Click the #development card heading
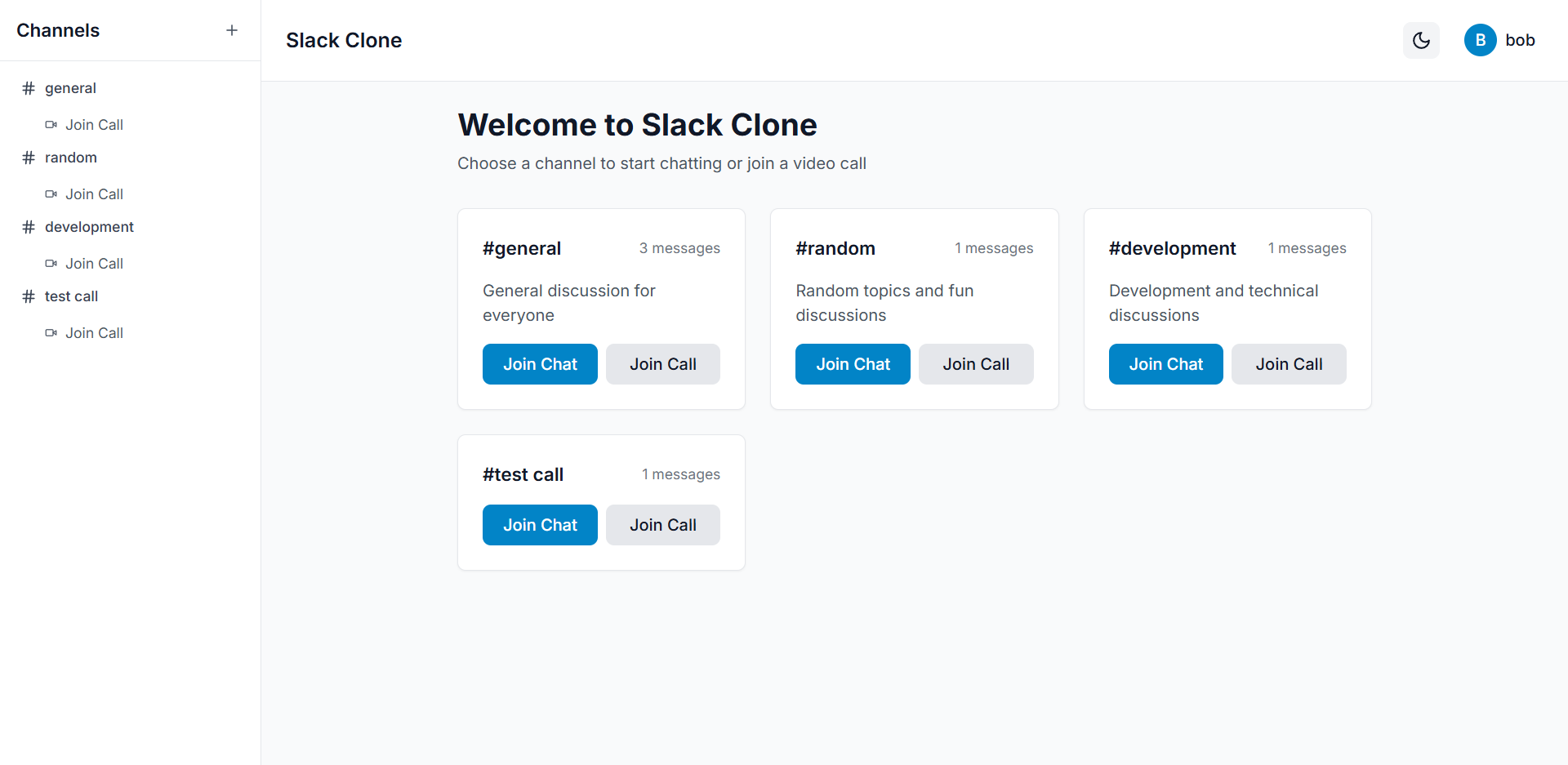This screenshot has width=1568, height=765. coord(1172,248)
